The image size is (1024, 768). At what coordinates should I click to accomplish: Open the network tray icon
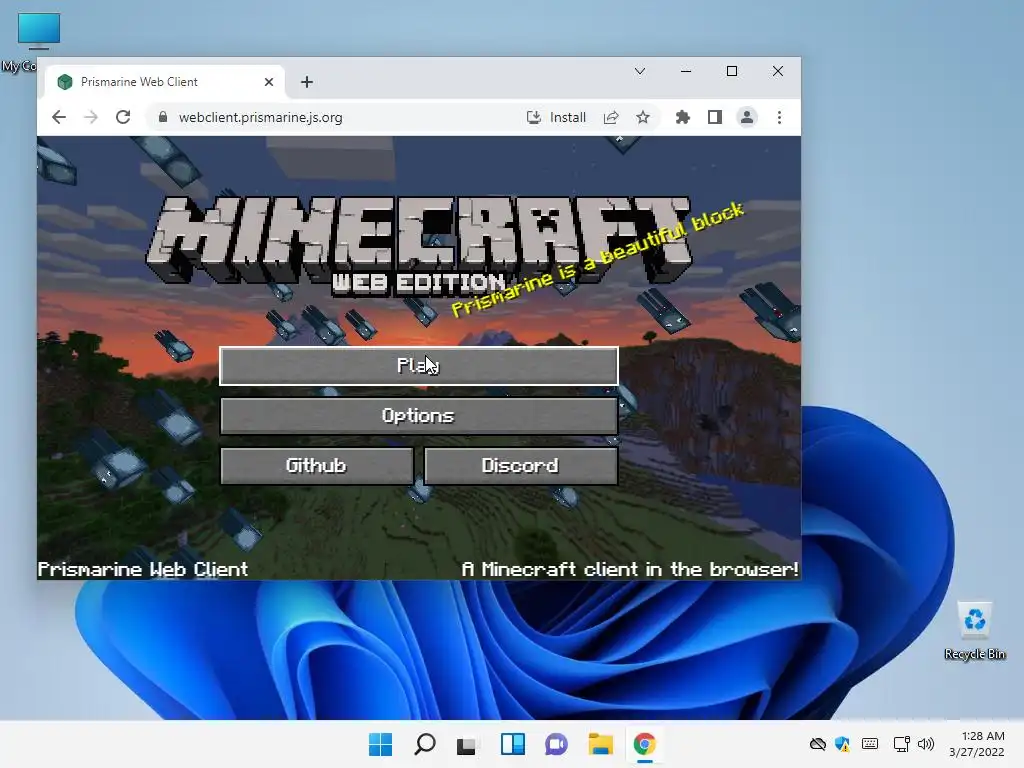(902, 744)
